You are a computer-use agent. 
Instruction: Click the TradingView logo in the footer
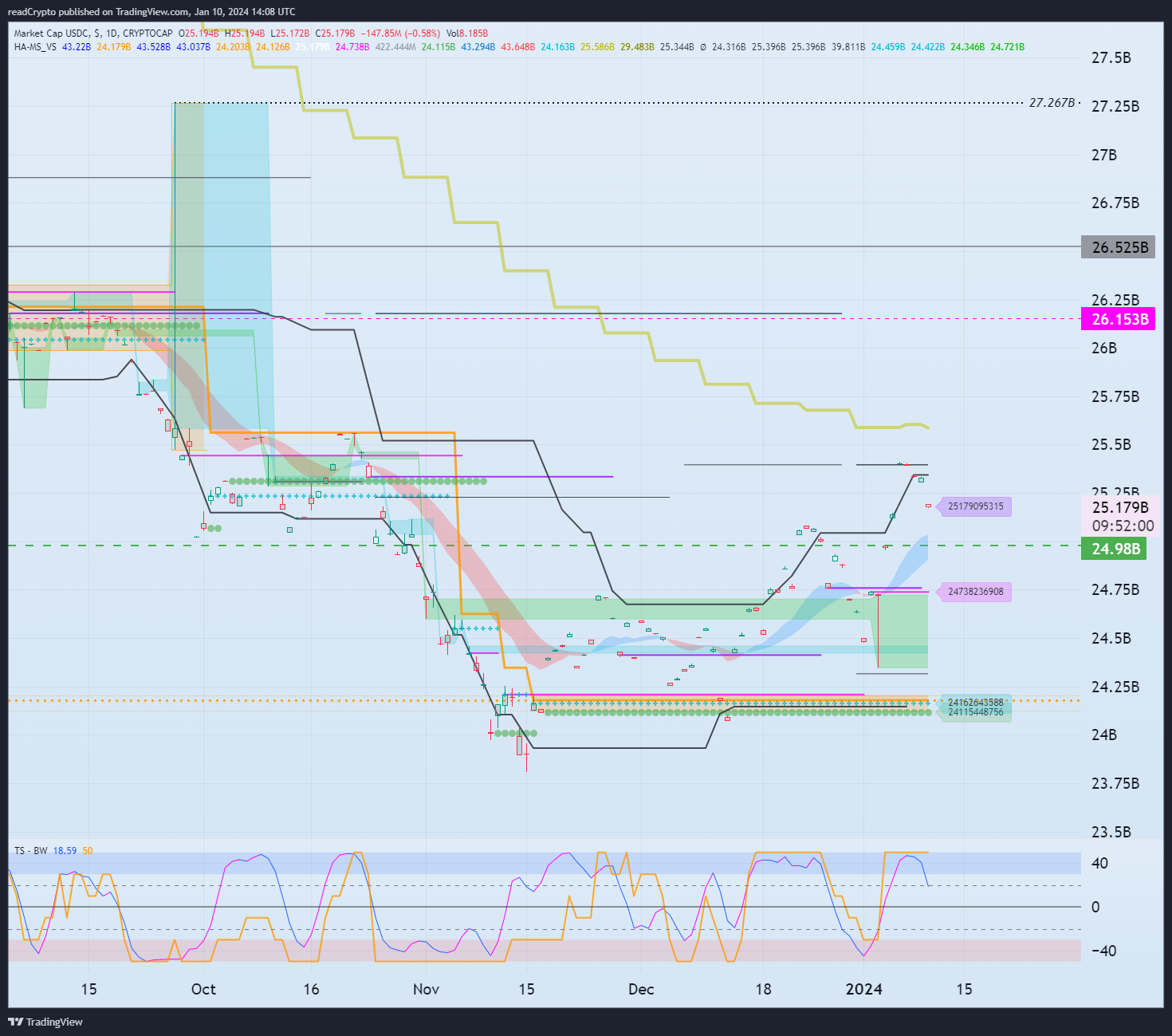[45, 1022]
